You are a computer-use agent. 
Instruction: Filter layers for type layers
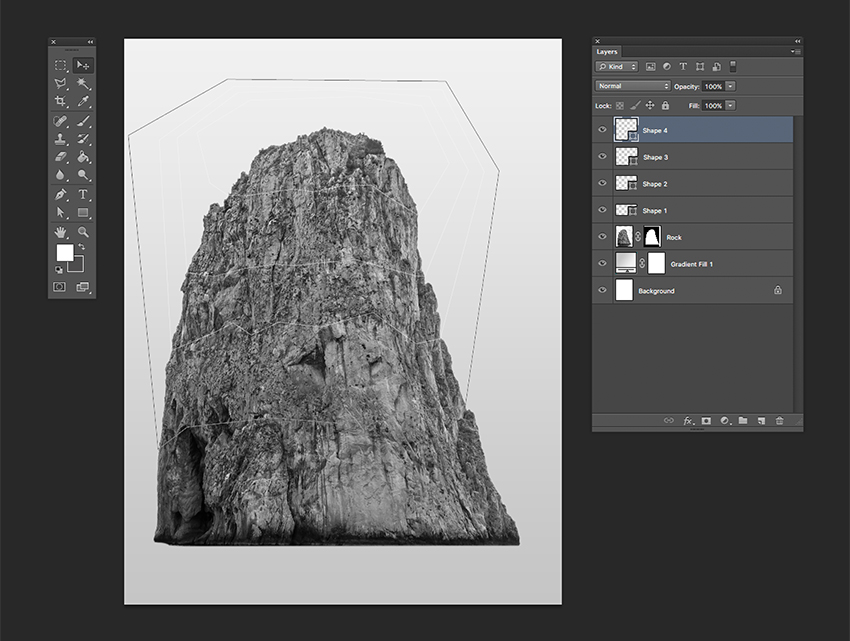tap(683, 67)
